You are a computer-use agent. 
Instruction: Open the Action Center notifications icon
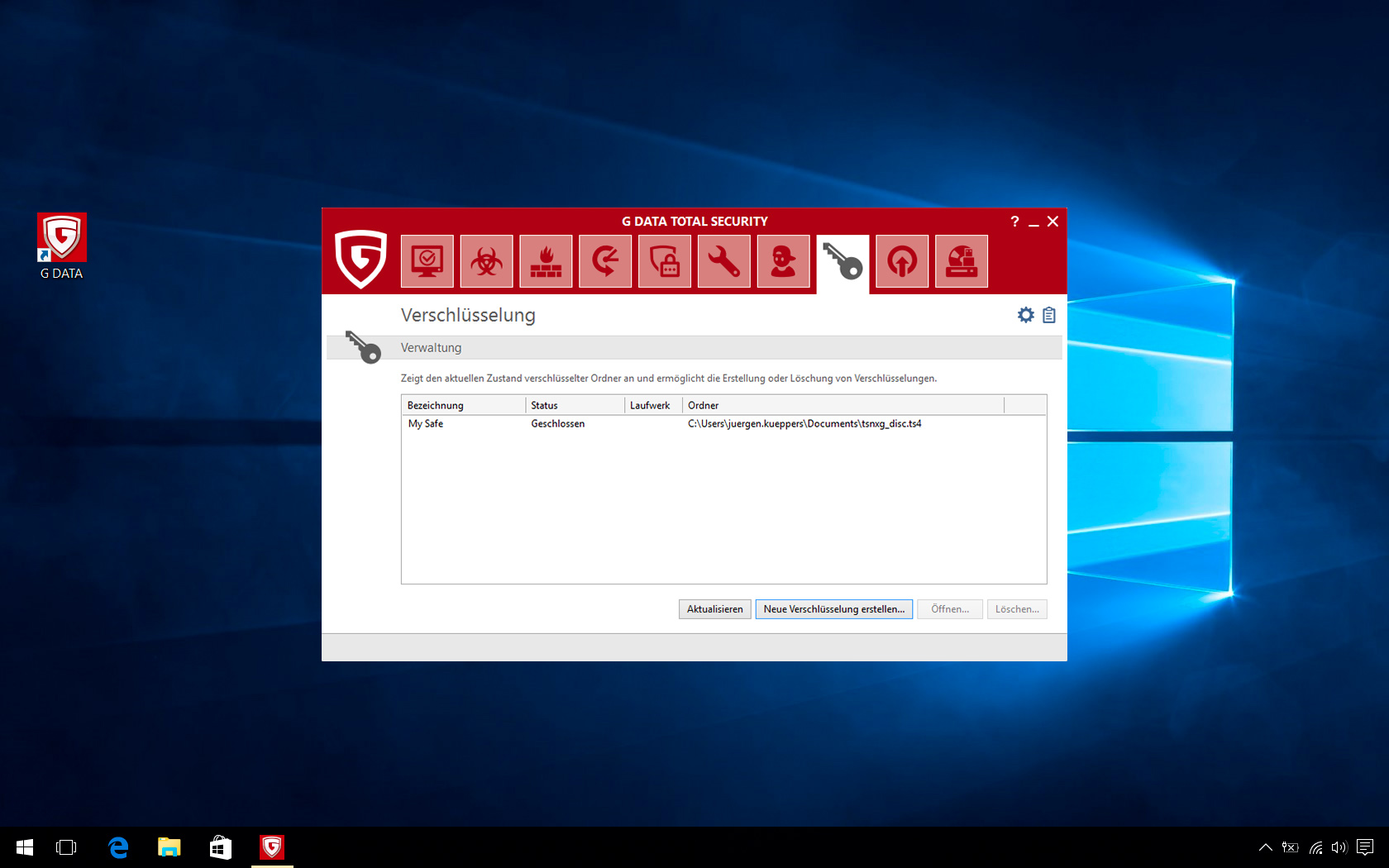(x=1365, y=847)
